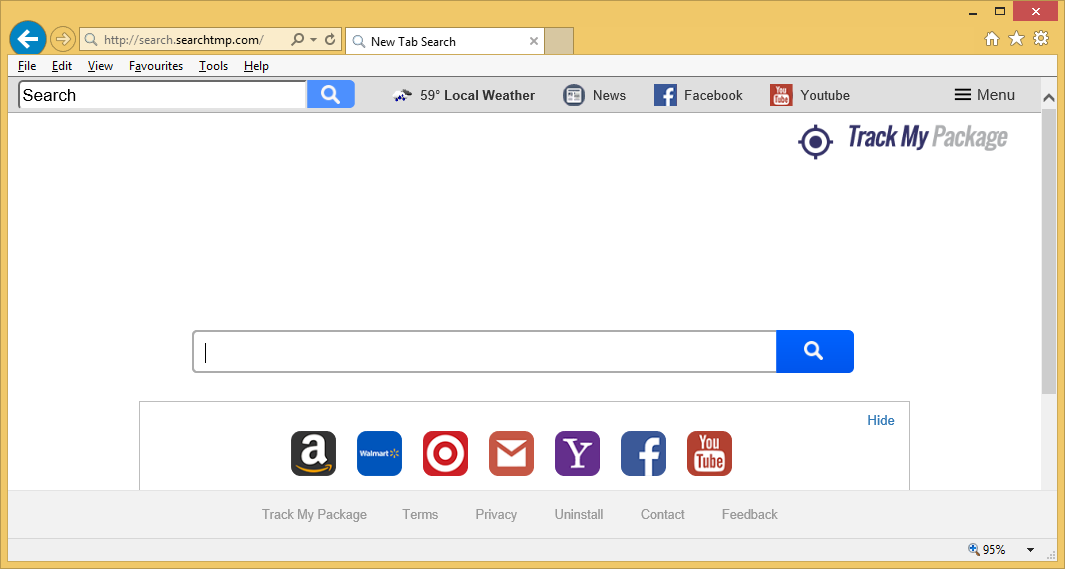
Task: Open the Facebook shortcut tile
Action: (x=643, y=454)
